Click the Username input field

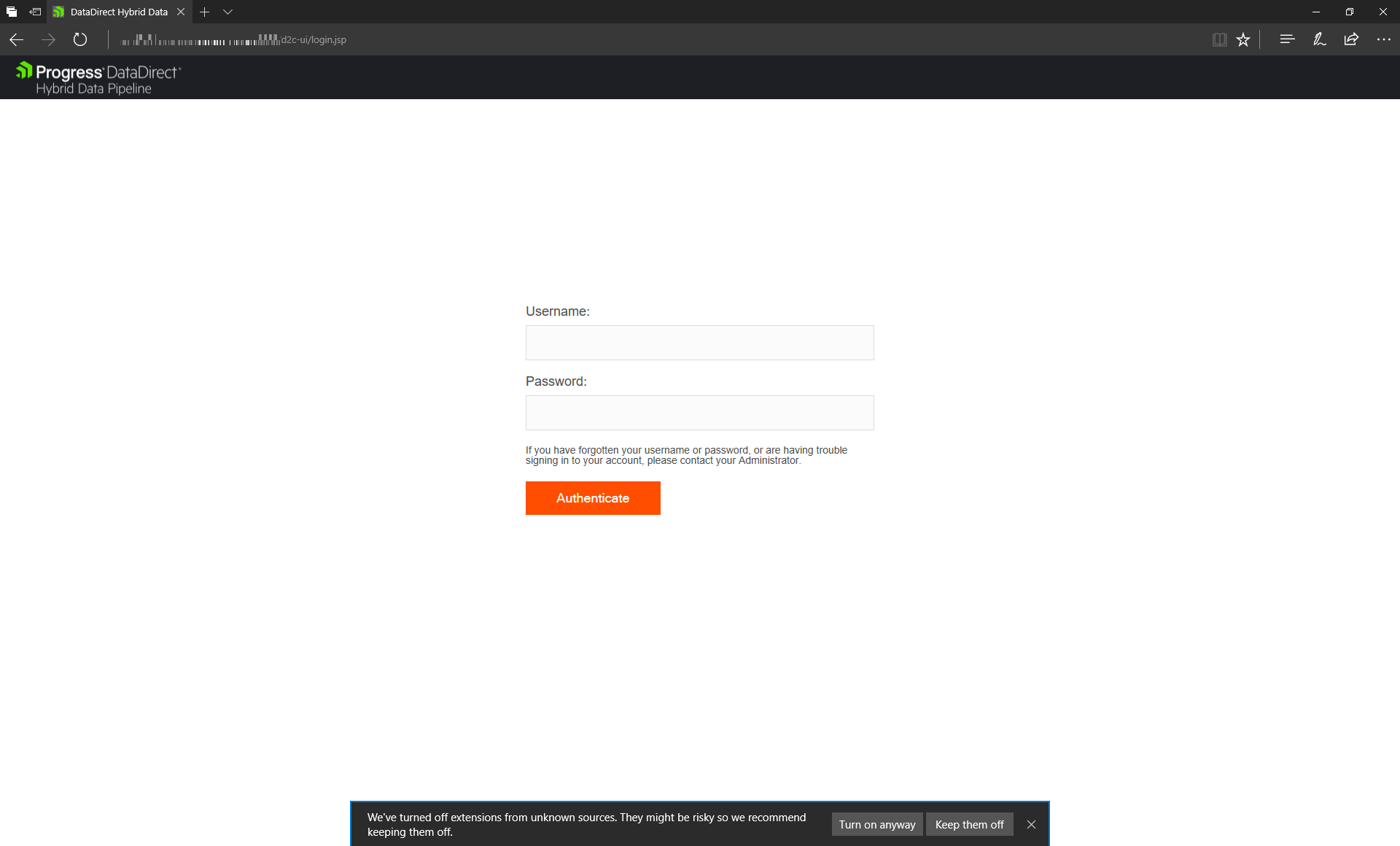pyautogui.click(x=699, y=343)
